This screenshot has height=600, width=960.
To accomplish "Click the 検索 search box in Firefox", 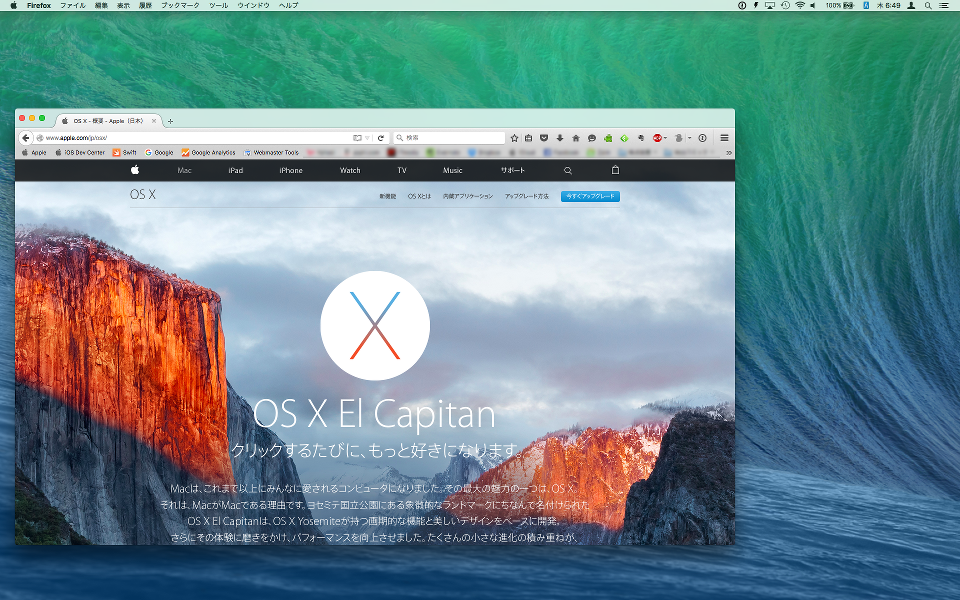I will (x=450, y=138).
